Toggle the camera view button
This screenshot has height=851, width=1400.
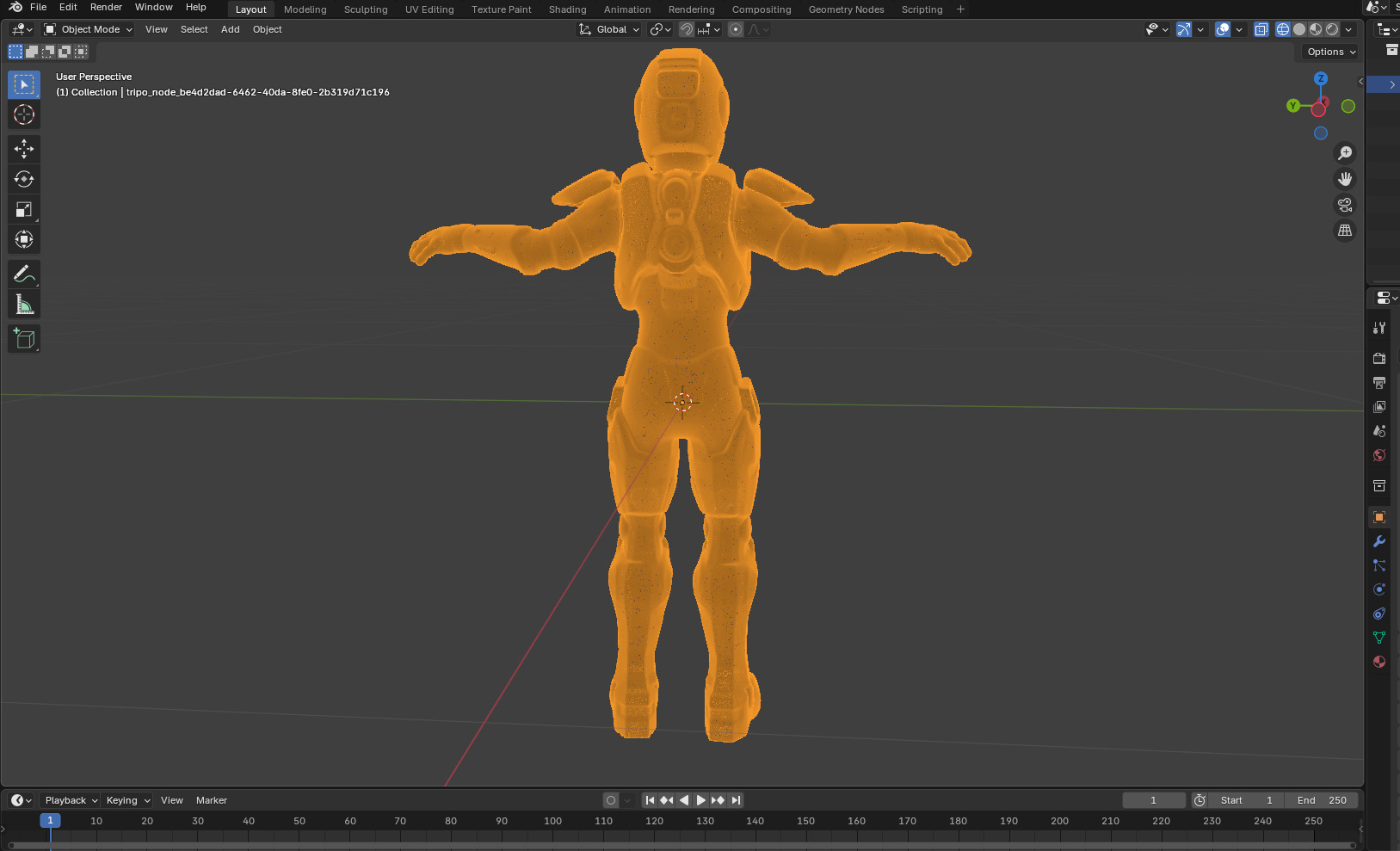(x=1345, y=205)
